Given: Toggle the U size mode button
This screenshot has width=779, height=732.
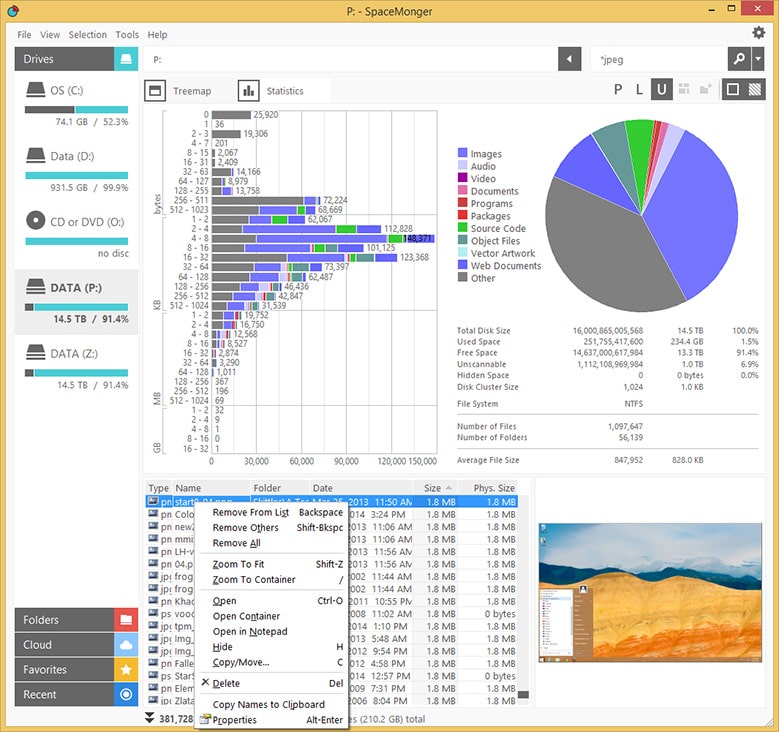Looking at the screenshot, I should pos(661,89).
